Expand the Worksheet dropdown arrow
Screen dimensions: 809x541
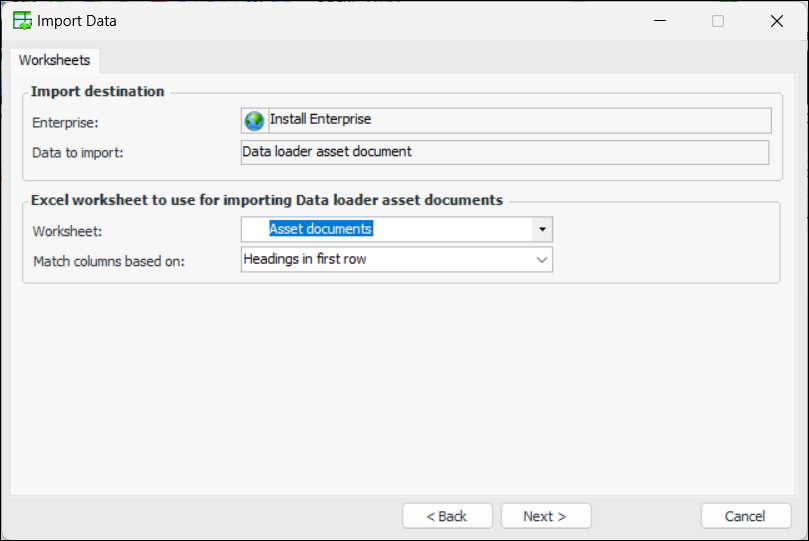point(541,229)
